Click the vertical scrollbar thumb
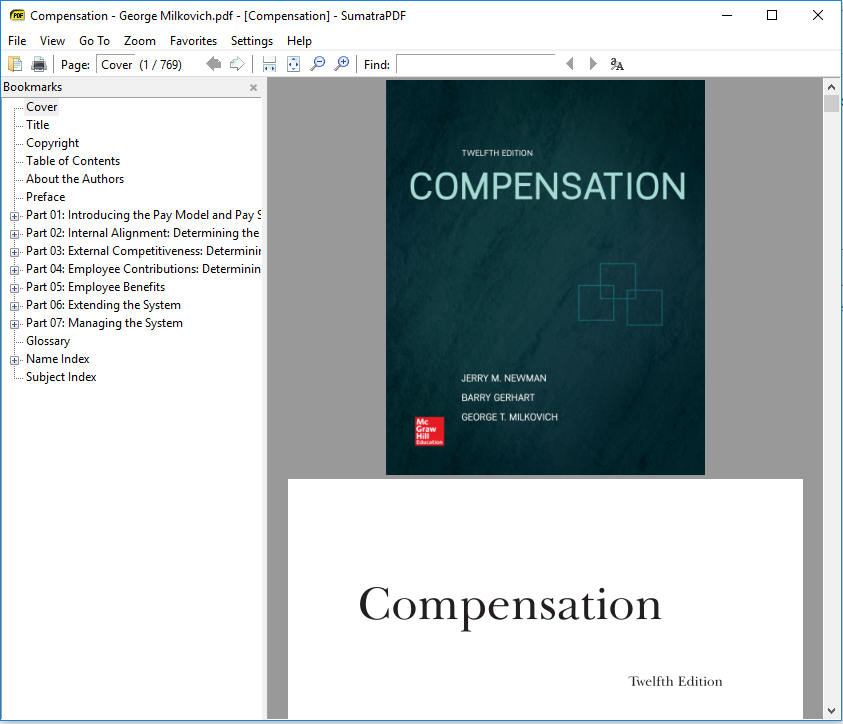Image resolution: width=843 pixels, height=724 pixels. [x=831, y=103]
